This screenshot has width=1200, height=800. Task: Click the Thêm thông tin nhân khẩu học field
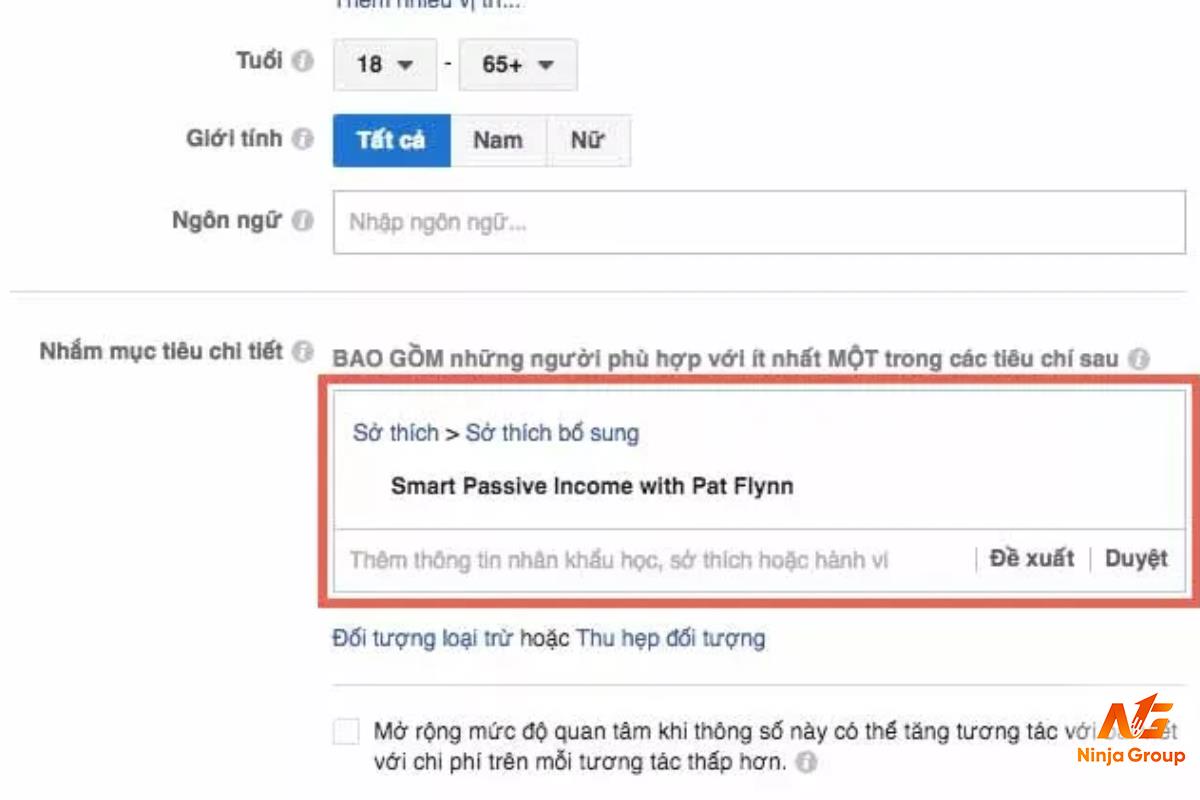tap(652, 560)
